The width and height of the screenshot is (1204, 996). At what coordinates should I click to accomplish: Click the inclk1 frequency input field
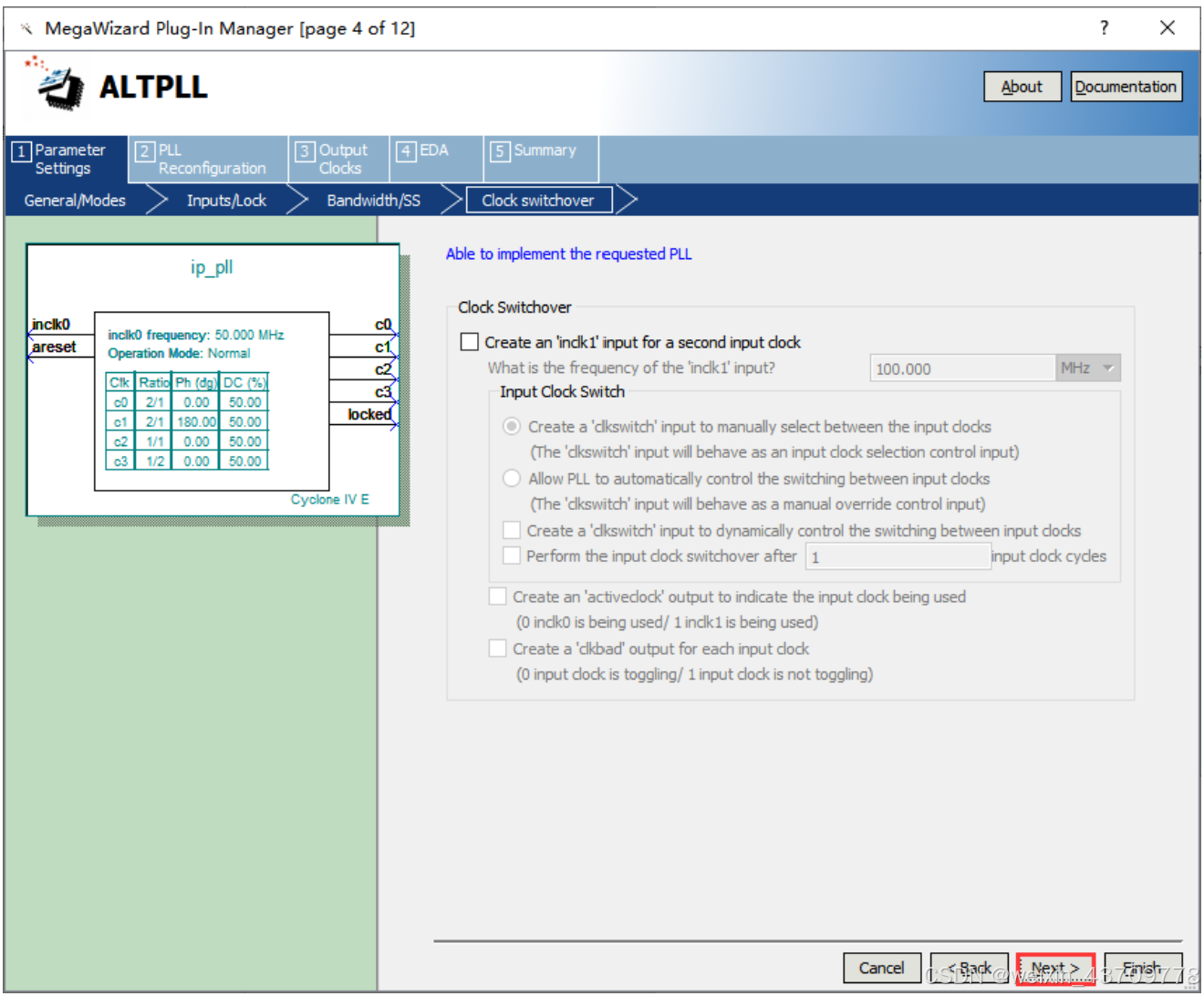962,368
